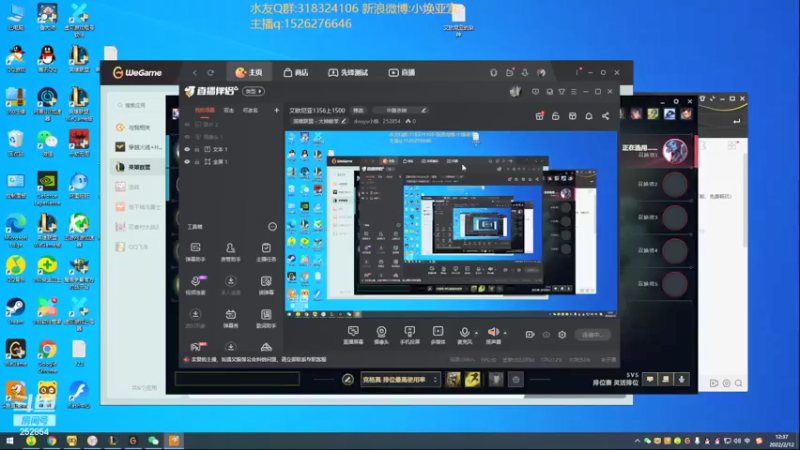This screenshot has width=800, height=450.
Task: Click the 修改 button beside stream title
Action: [358, 110]
